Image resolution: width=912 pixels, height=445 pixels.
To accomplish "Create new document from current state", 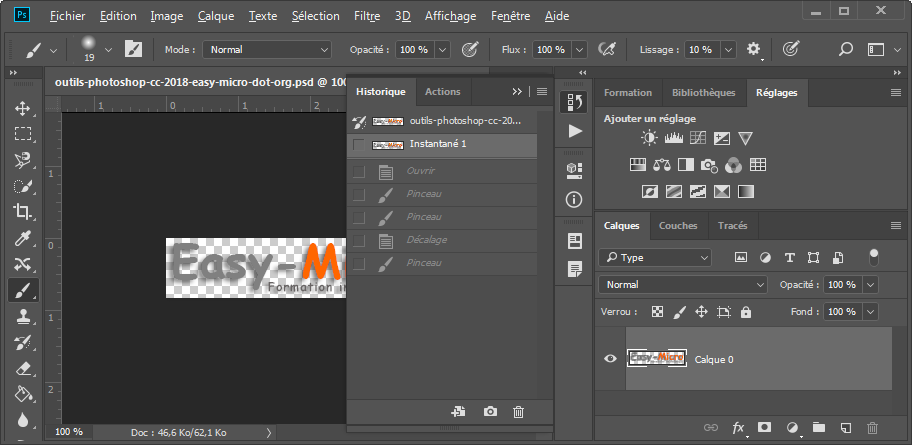I will (x=458, y=412).
